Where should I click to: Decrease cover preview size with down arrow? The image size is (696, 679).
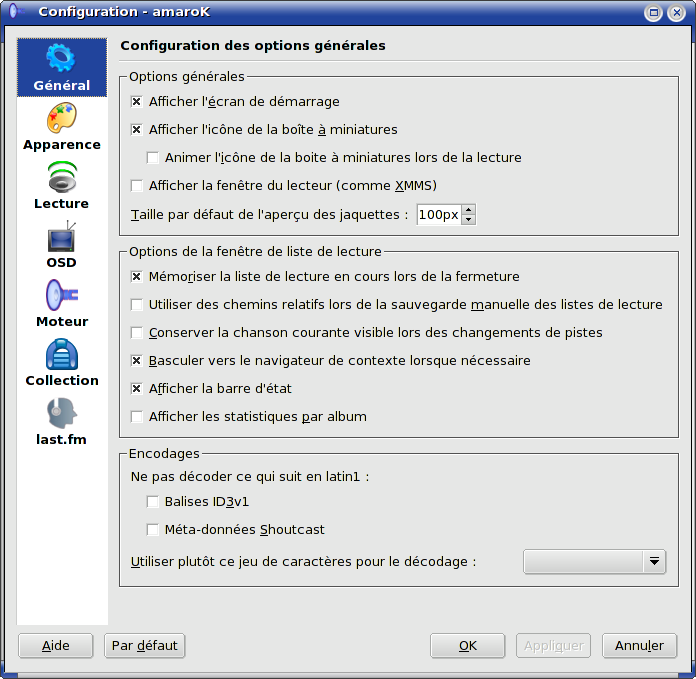point(468,220)
